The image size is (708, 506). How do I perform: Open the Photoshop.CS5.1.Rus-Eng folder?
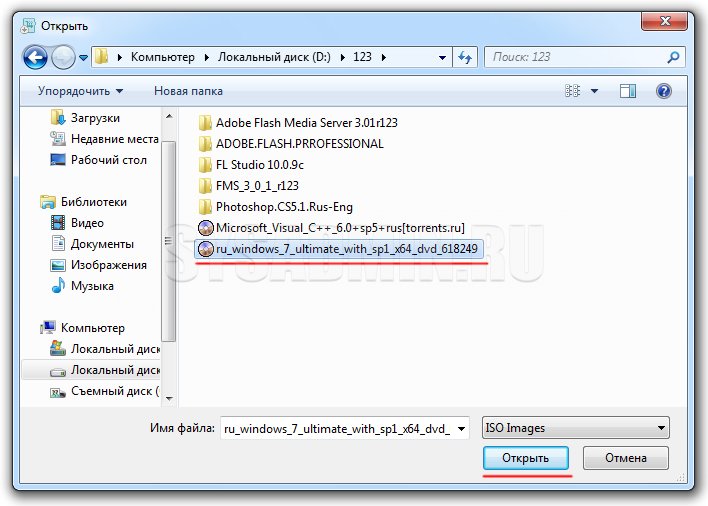[x=283, y=206]
